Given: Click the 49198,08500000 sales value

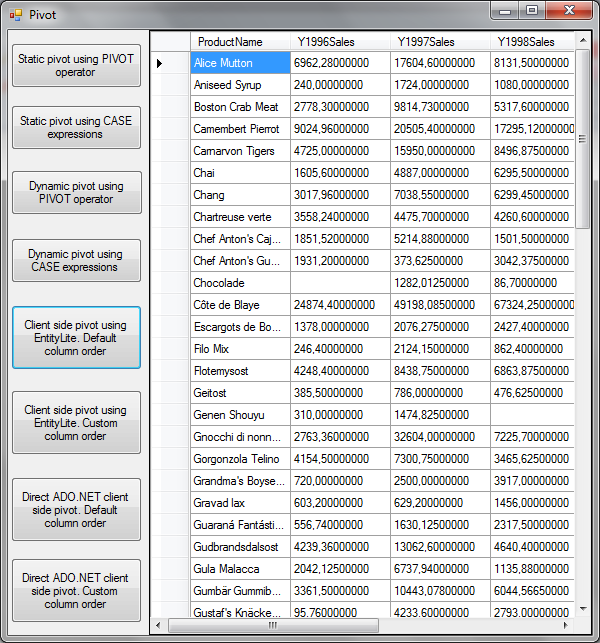Looking at the screenshot, I should click(440, 305).
